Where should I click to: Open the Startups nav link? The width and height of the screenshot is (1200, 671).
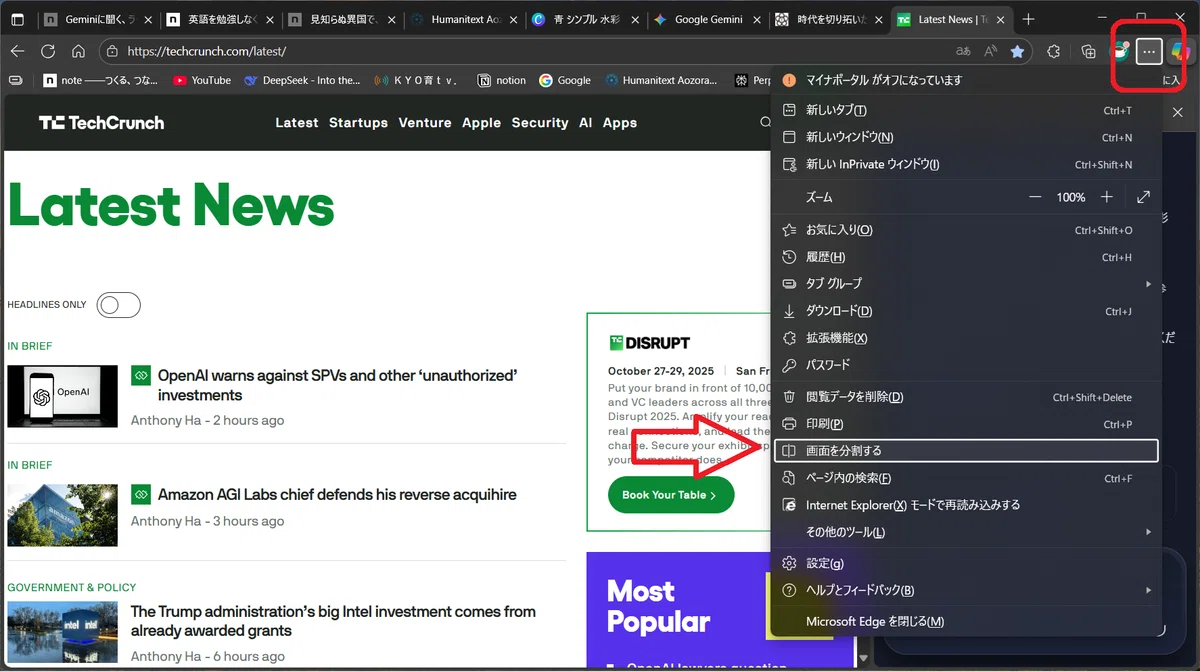pyautogui.click(x=358, y=123)
